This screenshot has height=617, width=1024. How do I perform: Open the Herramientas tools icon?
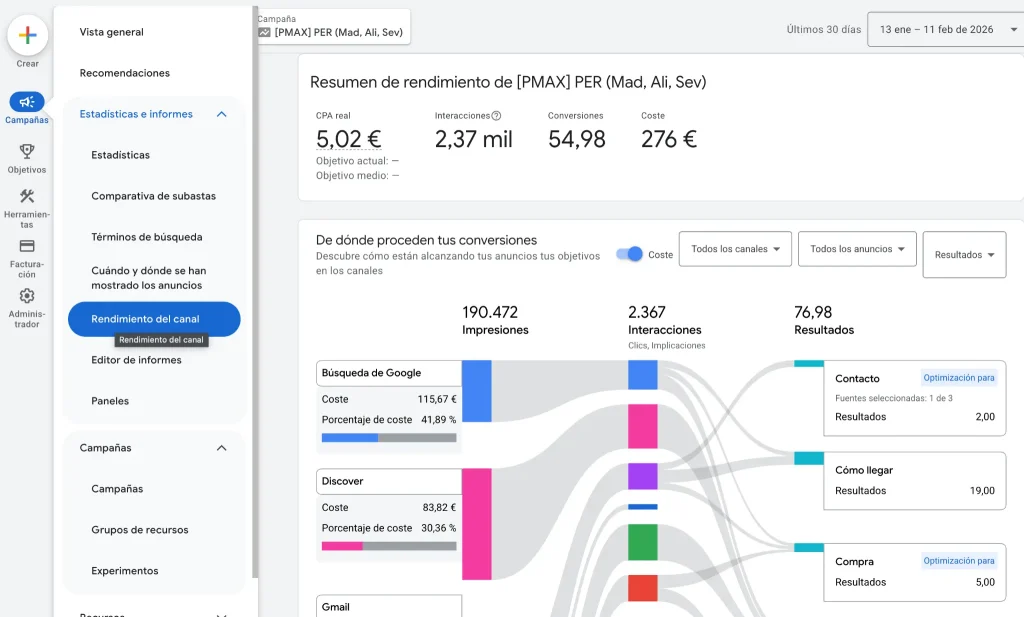[x=27, y=197]
